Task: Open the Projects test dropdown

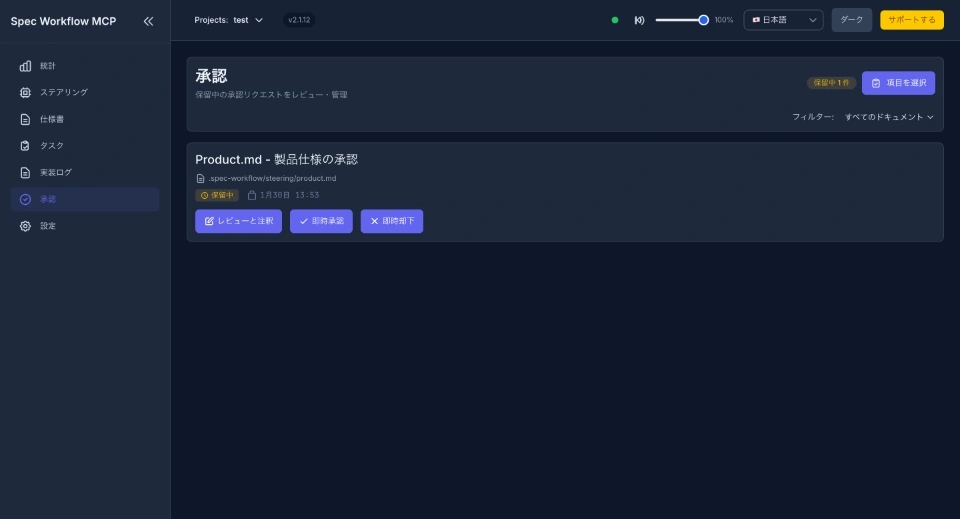Action: pyautogui.click(x=229, y=20)
